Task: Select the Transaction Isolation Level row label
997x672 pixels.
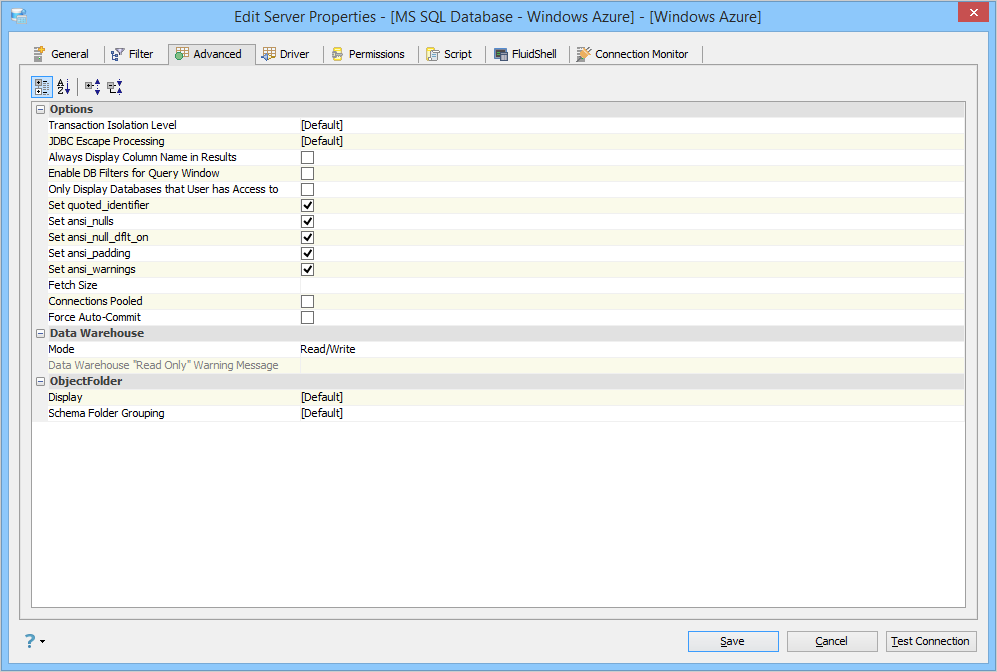Action: [x=113, y=125]
